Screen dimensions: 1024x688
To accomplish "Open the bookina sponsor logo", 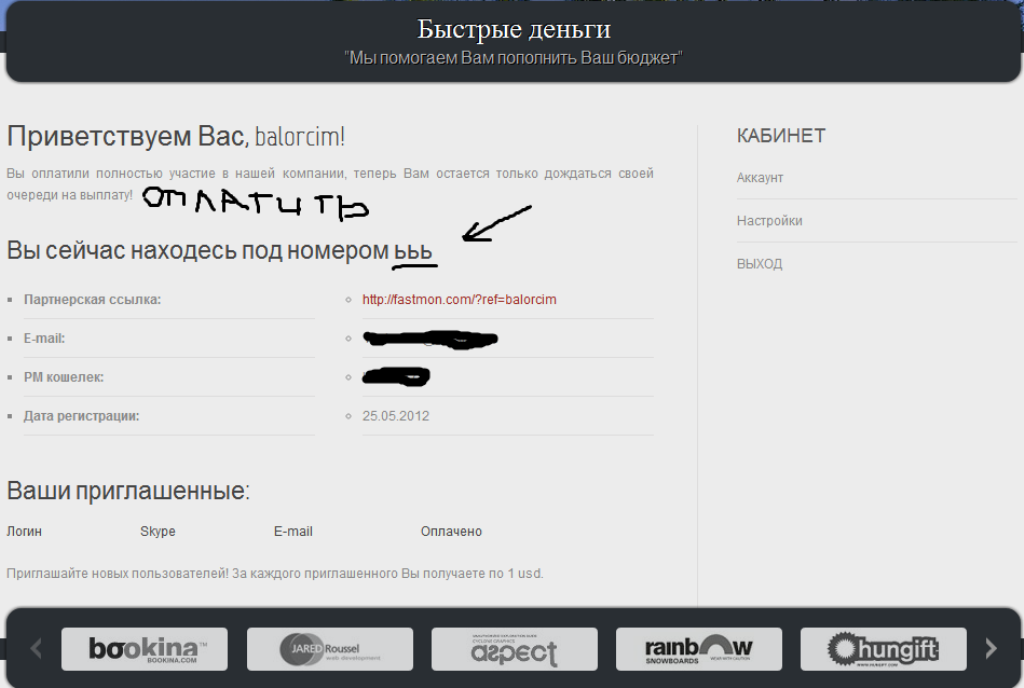I will (x=144, y=649).
